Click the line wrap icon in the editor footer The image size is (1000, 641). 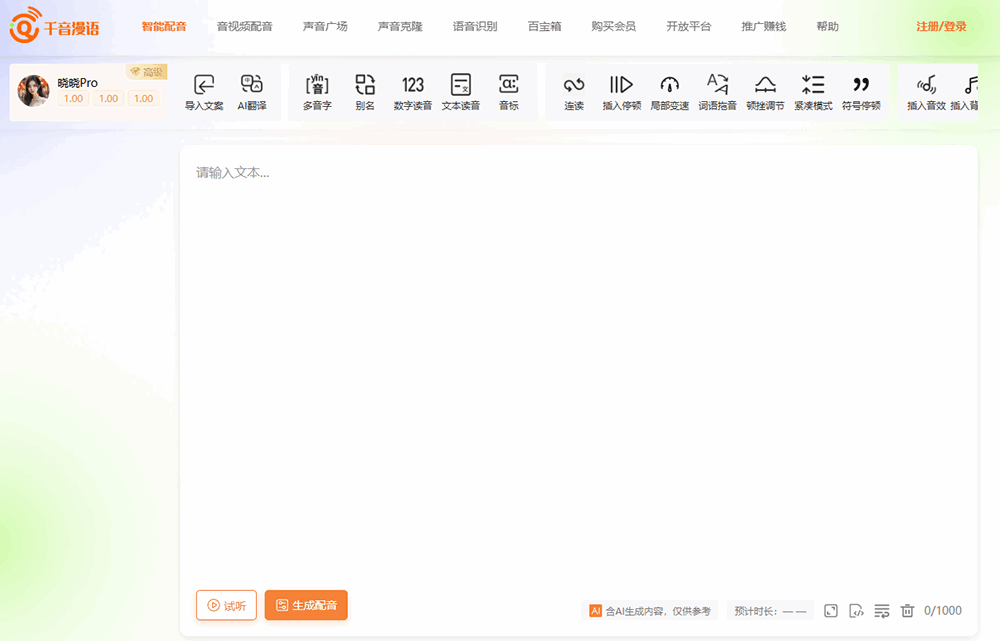pyautogui.click(x=881, y=610)
